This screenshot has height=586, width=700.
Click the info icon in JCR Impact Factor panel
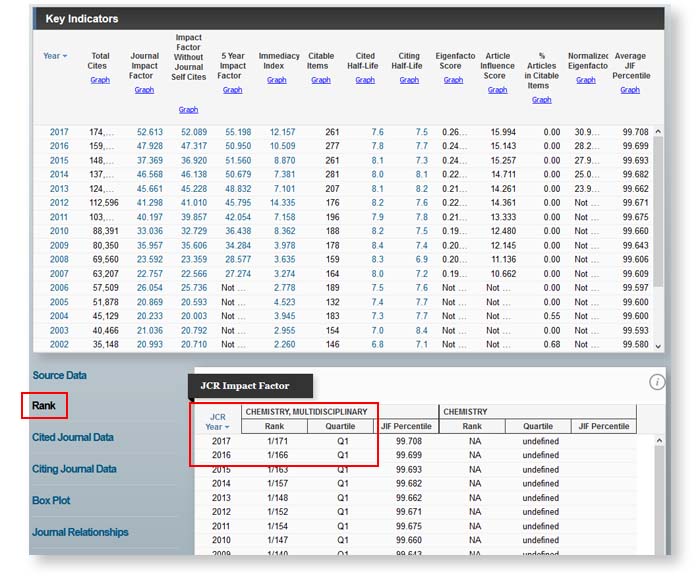pyautogui.click(x=657, y=382)
